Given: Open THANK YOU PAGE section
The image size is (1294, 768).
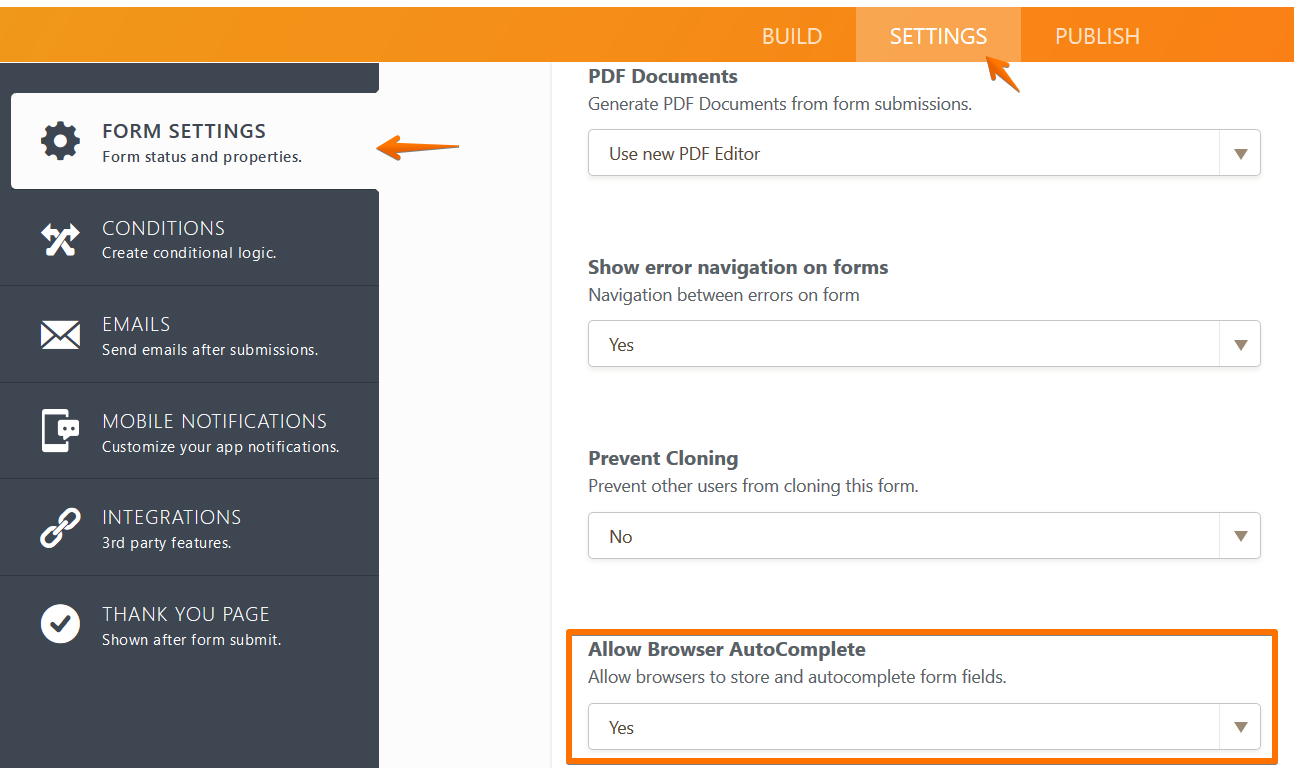Looking at the screenshot, I should (189, 624).
